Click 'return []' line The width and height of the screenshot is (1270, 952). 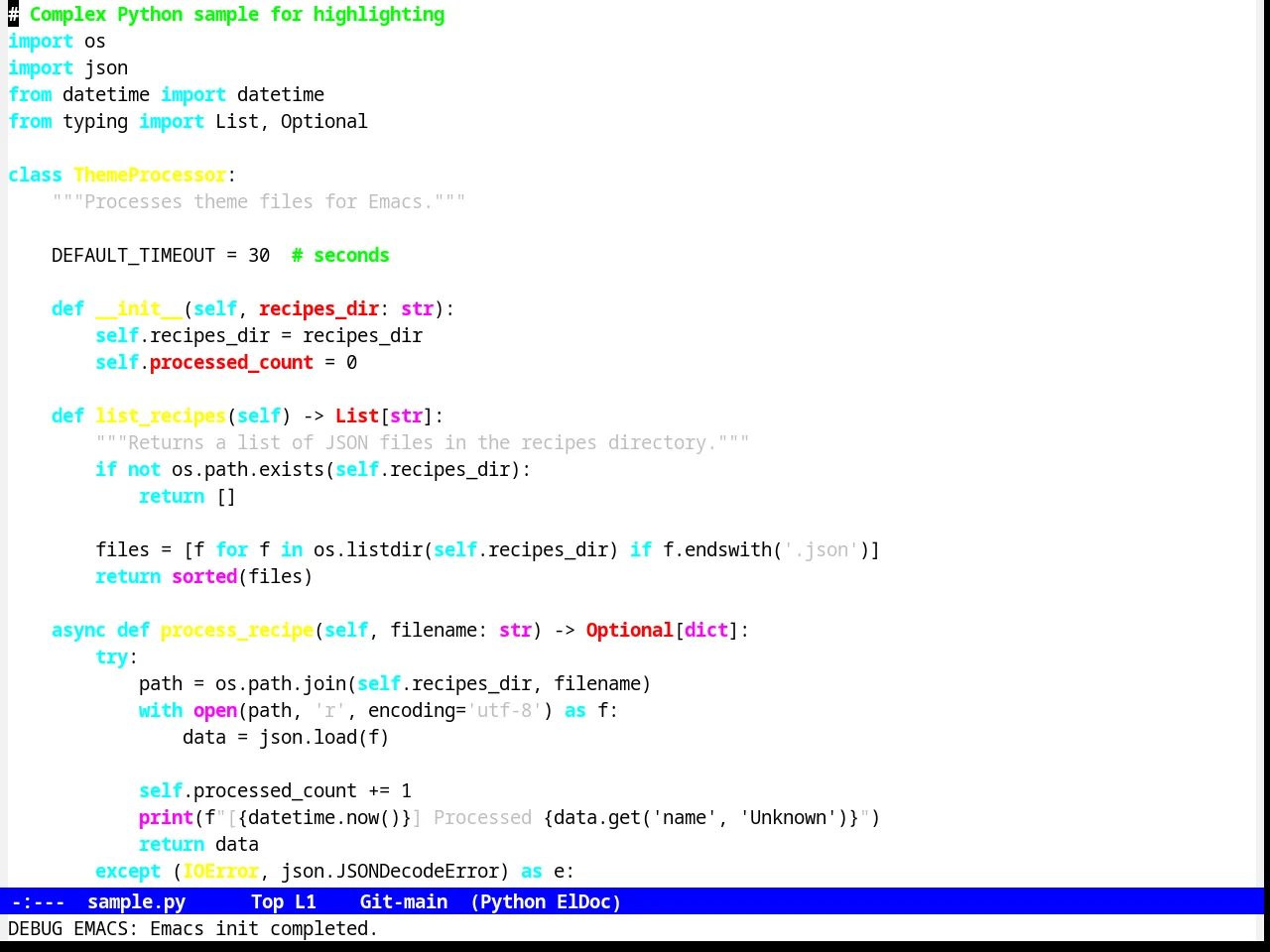coord(188,496)
